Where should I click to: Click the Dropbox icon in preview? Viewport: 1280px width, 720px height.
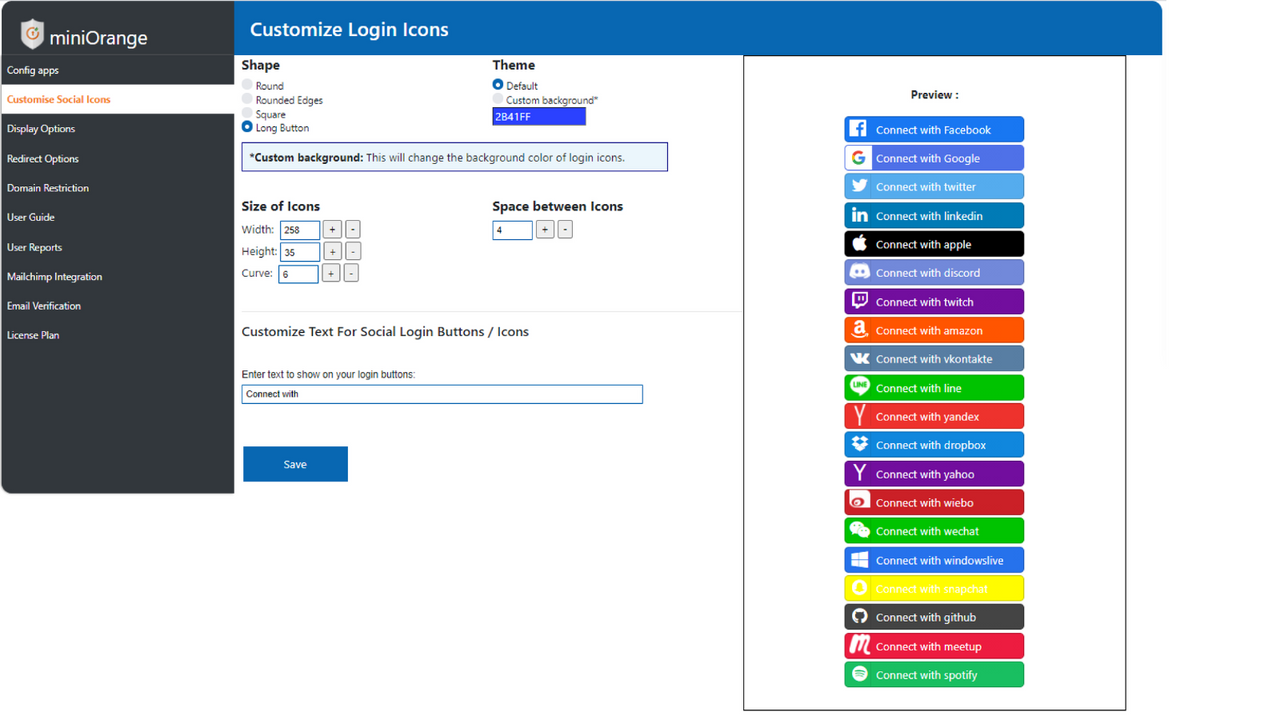(x=859, y=444)
